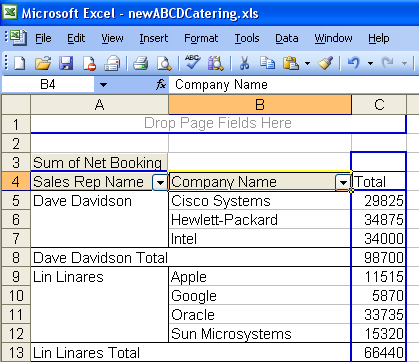The width and height of the screenshot is (419, 362).
Task: Open the Research binoculars icon
Action: (x=216, y=63)
